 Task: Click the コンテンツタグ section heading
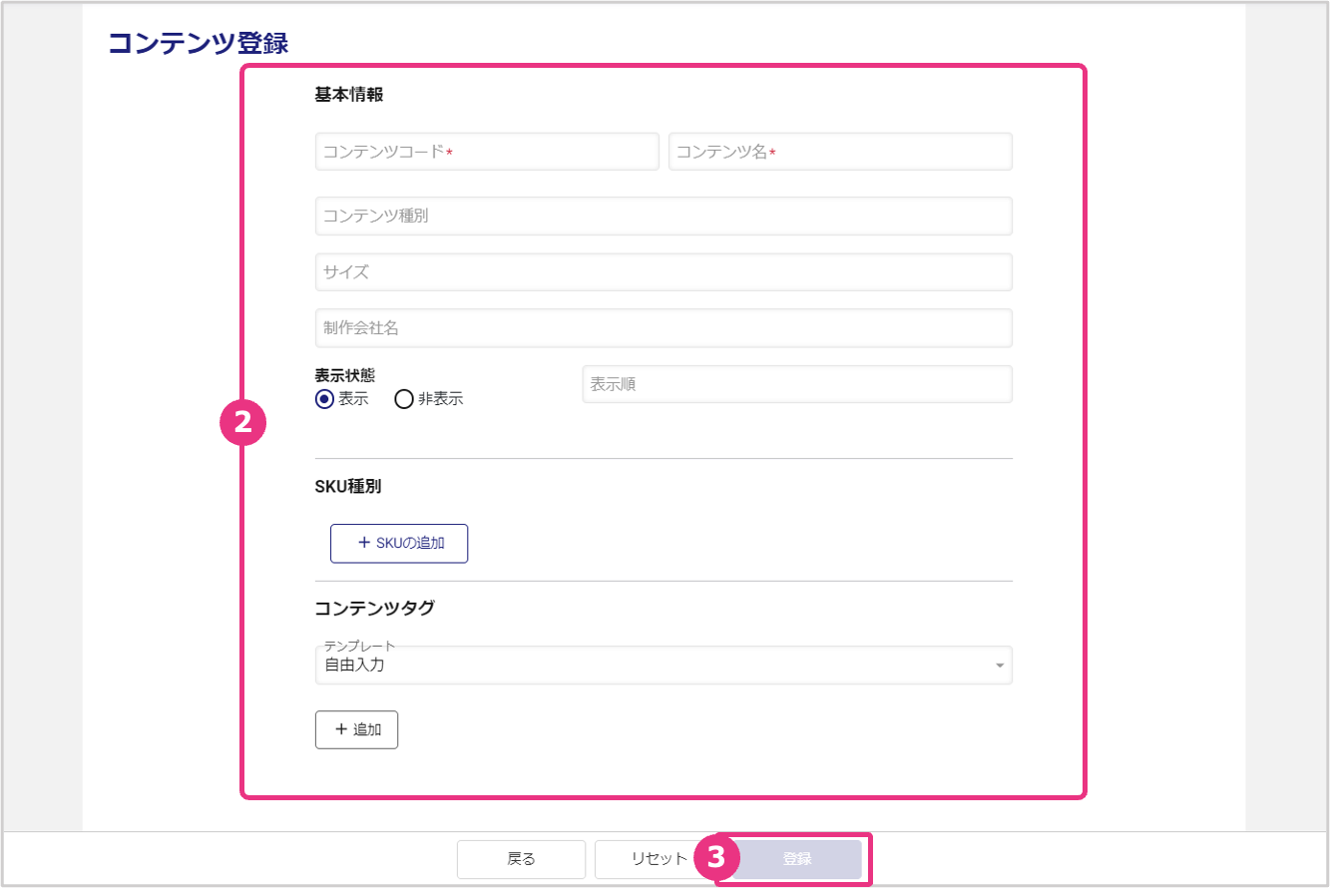point(374,608)
